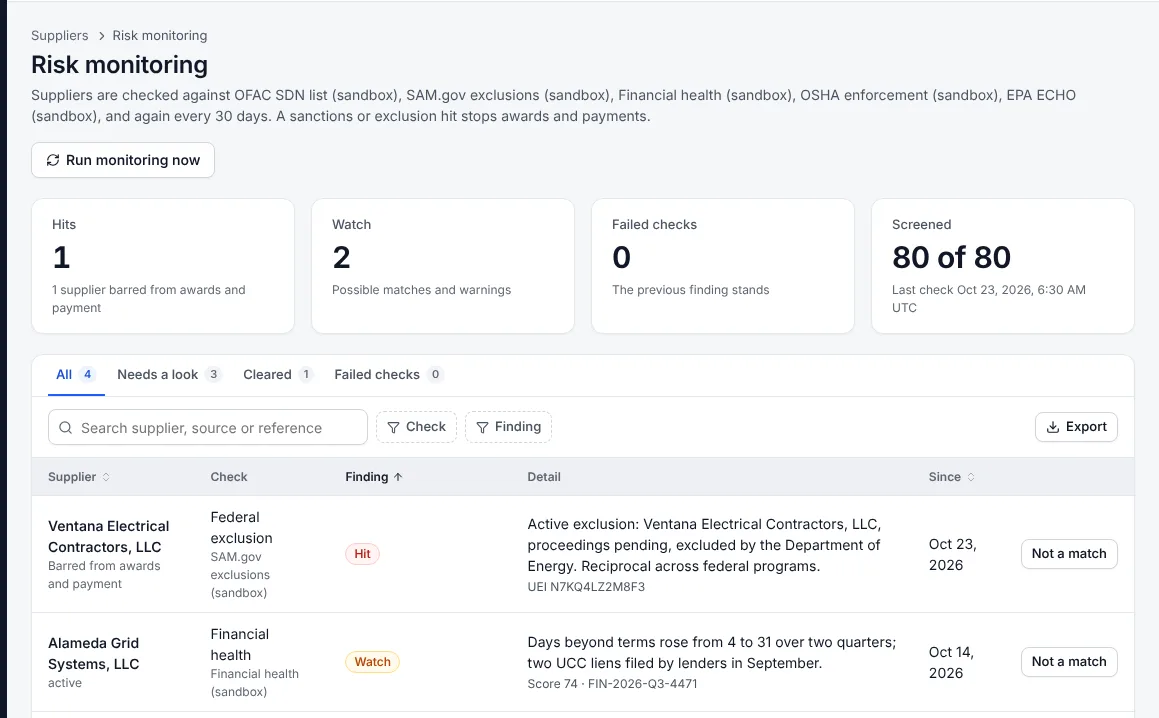Click Last check Oct 23, 2026 text

click(x=989, y=299)
